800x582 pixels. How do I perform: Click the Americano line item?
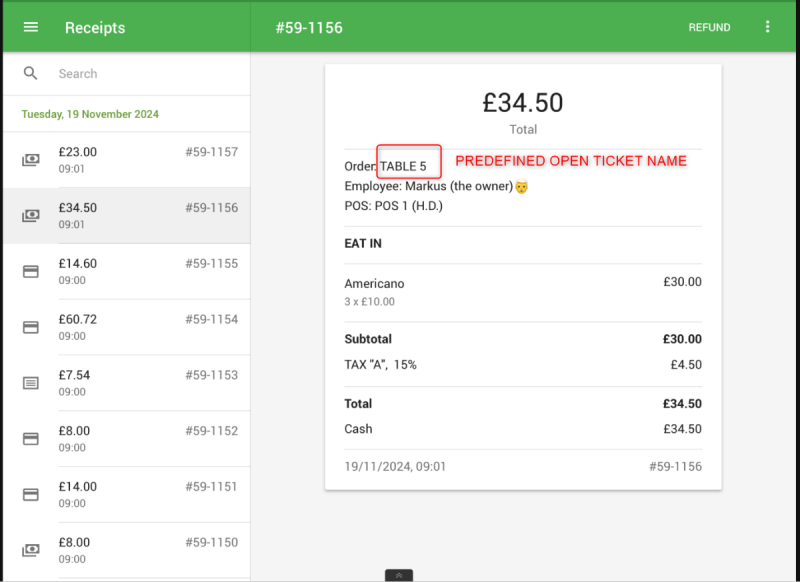[372, 283]
